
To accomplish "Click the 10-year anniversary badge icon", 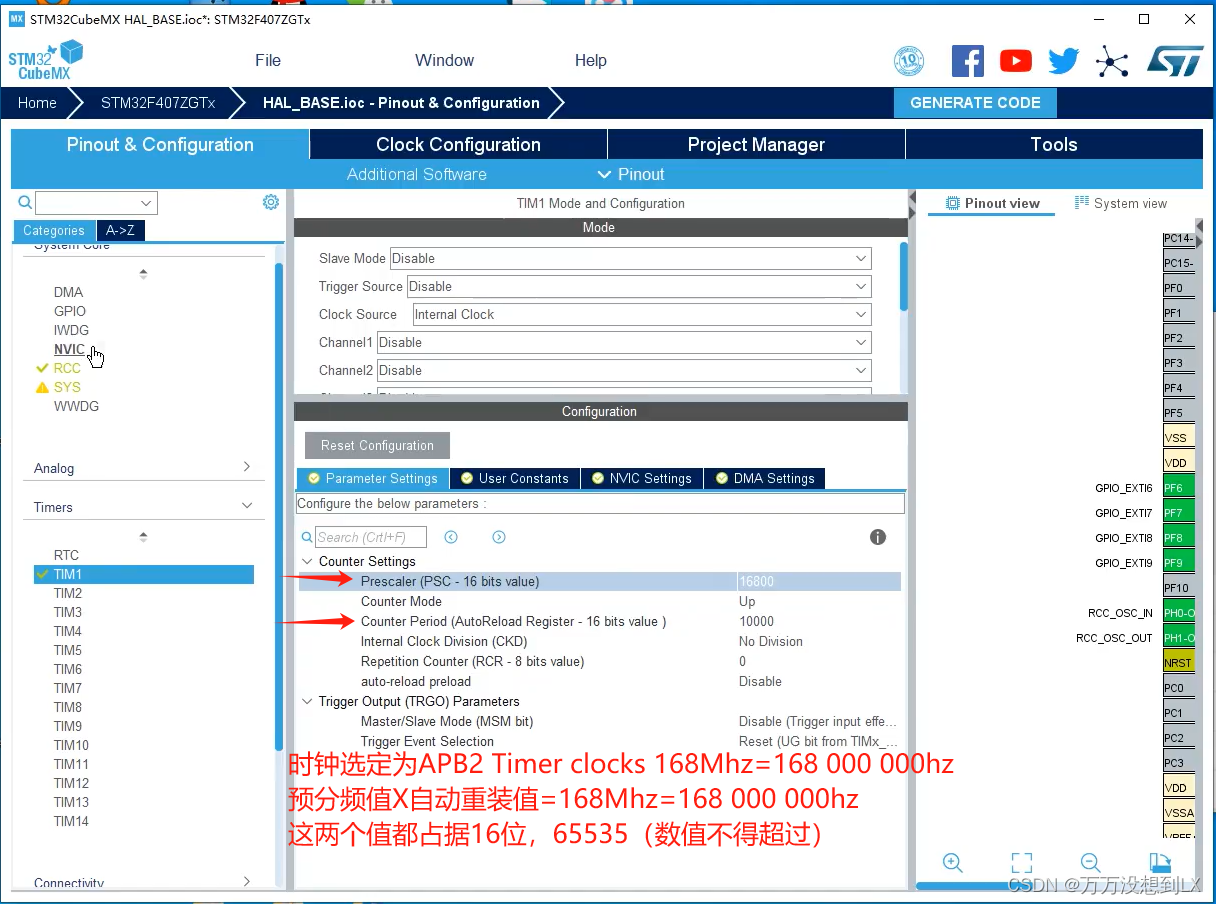I will 908,61.
